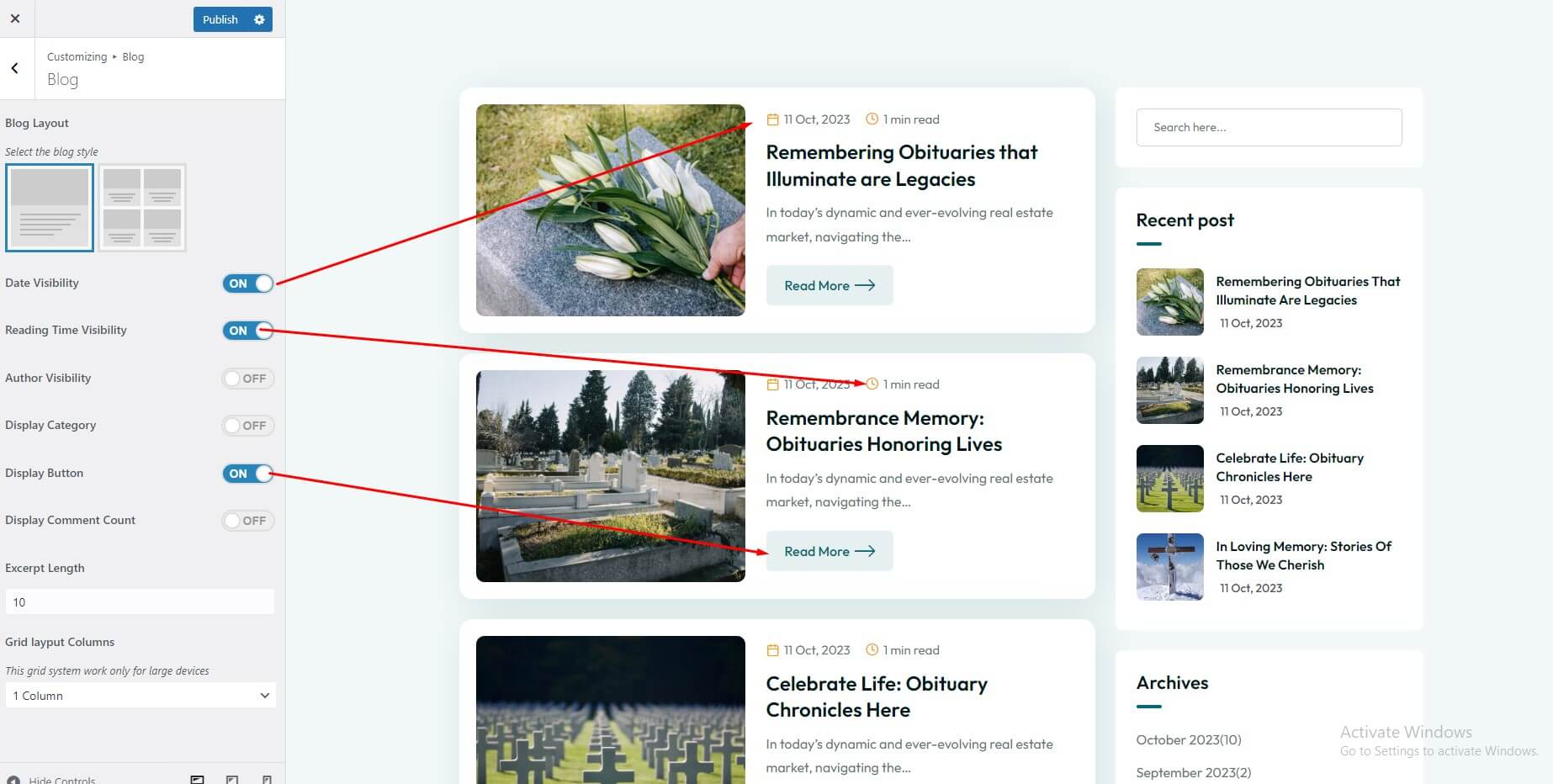The image size is (1553, 784).
Task: Open 'Remembering Obituaries that Illuminate are Legacies' post title
Action: pyautogui.click(x=902, y=166)
